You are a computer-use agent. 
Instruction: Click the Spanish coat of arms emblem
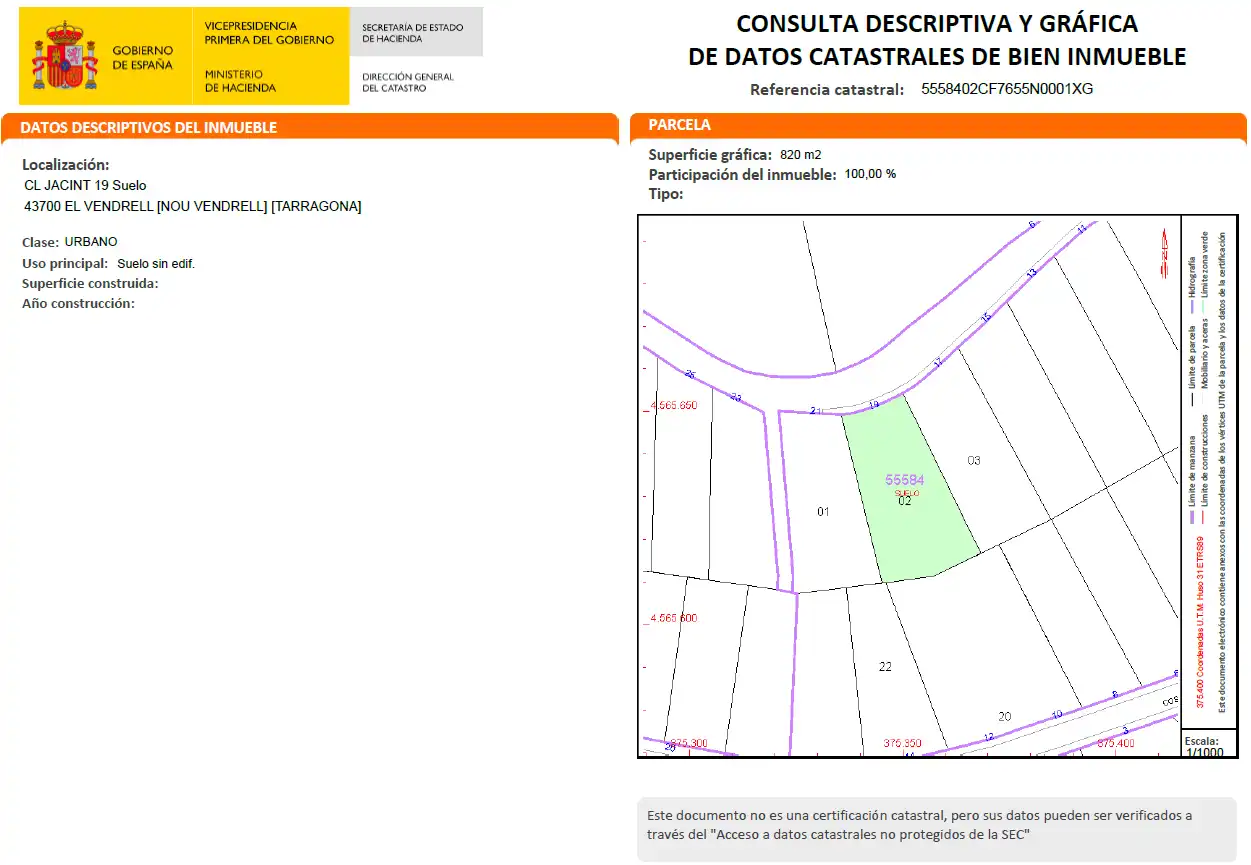(64, 56)
